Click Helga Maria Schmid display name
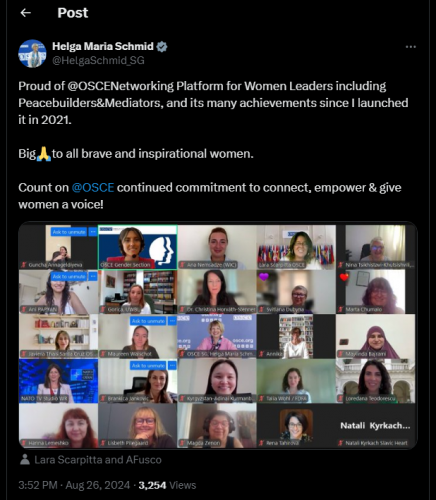The height and width of the screenshot is (500, 436). pos(103,46)
